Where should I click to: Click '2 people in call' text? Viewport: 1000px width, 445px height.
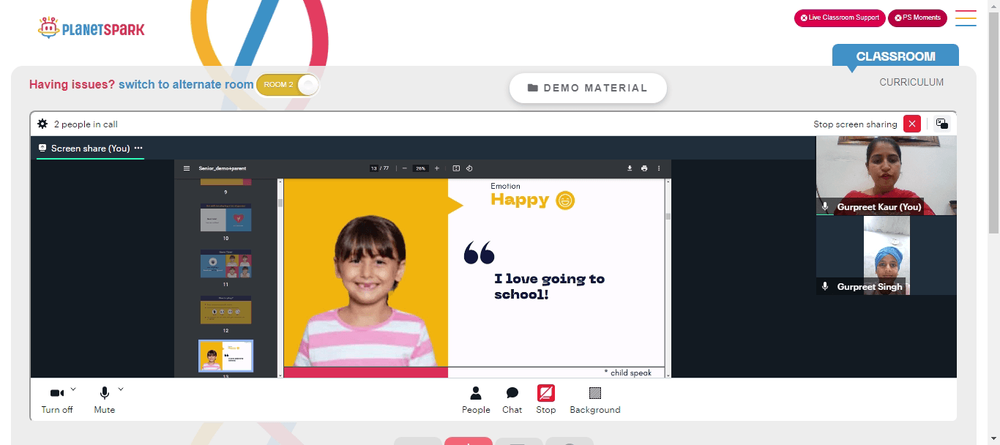85,124
